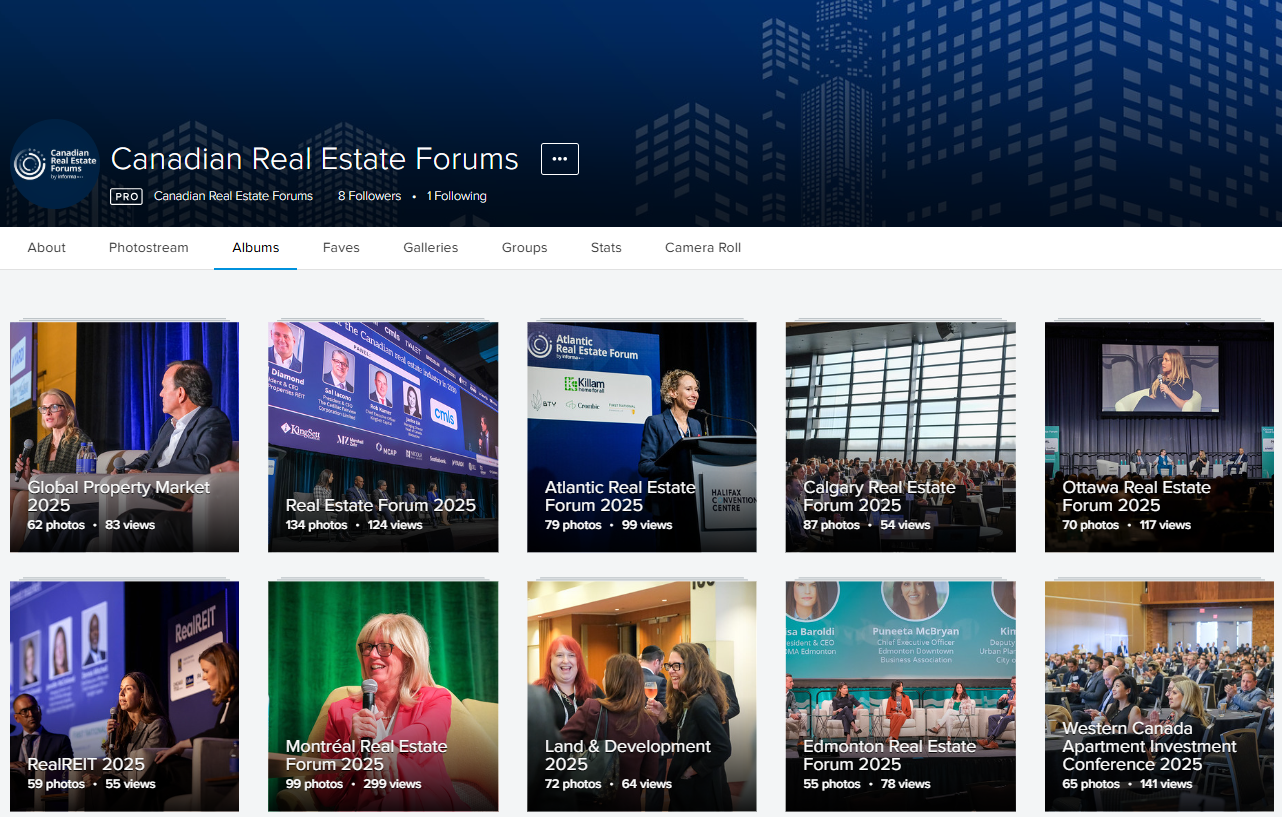The height and width of the screenshot is (817, 1282).
Task: Open the RealREIT 2025 album
Action: [x=124, y=696]
